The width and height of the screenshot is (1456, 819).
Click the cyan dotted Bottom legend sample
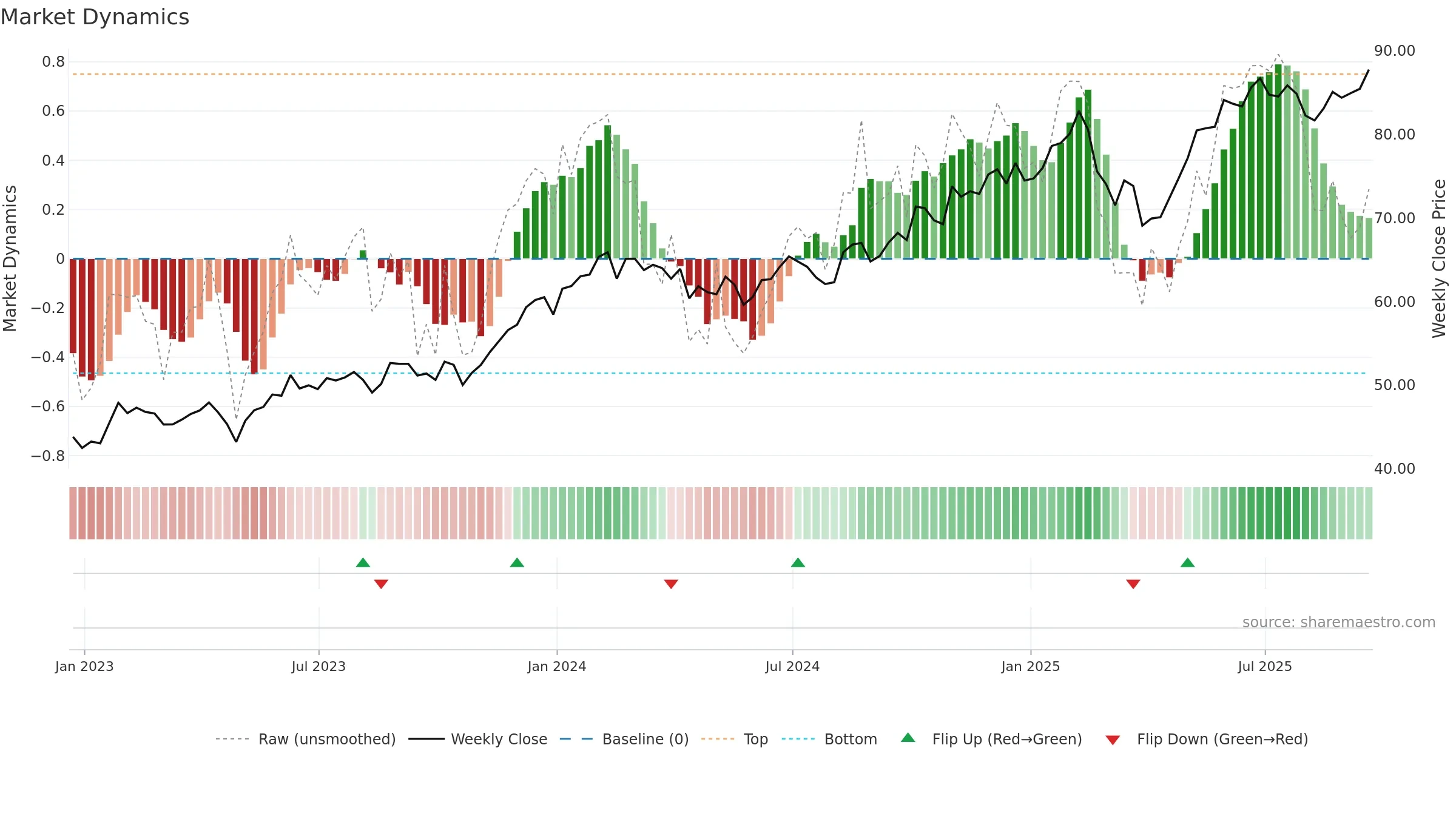(798, 739)
